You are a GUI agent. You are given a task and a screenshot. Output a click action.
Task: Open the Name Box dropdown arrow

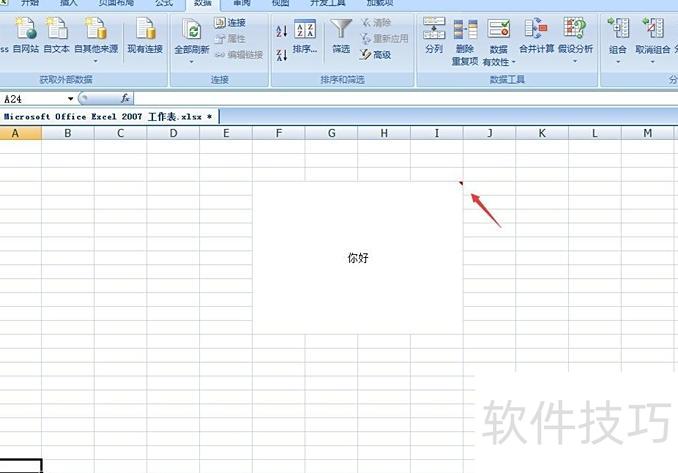pos(70,99)
